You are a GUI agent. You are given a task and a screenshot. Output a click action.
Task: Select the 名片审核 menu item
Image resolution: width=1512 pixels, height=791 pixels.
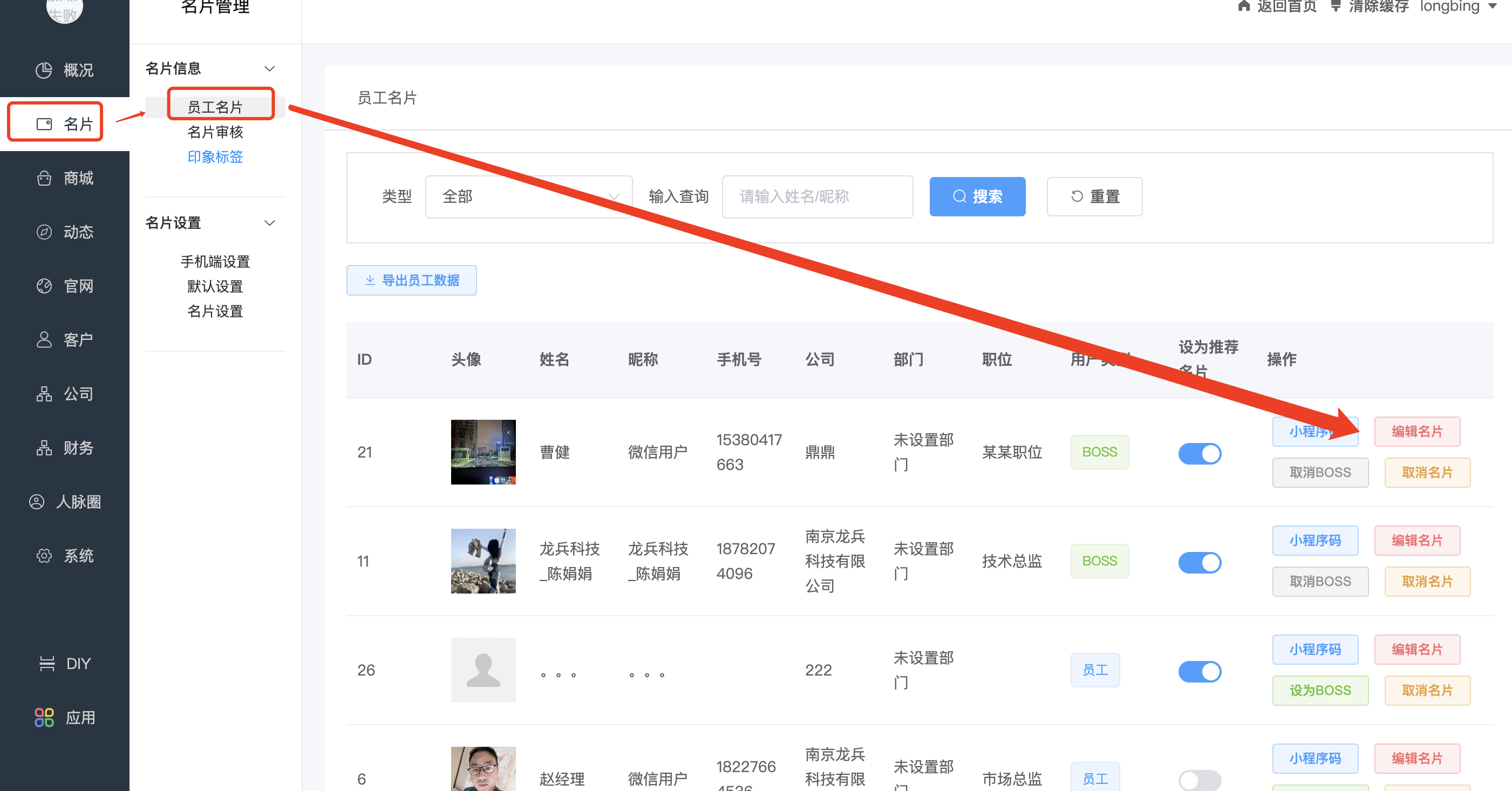coord(215,132)
